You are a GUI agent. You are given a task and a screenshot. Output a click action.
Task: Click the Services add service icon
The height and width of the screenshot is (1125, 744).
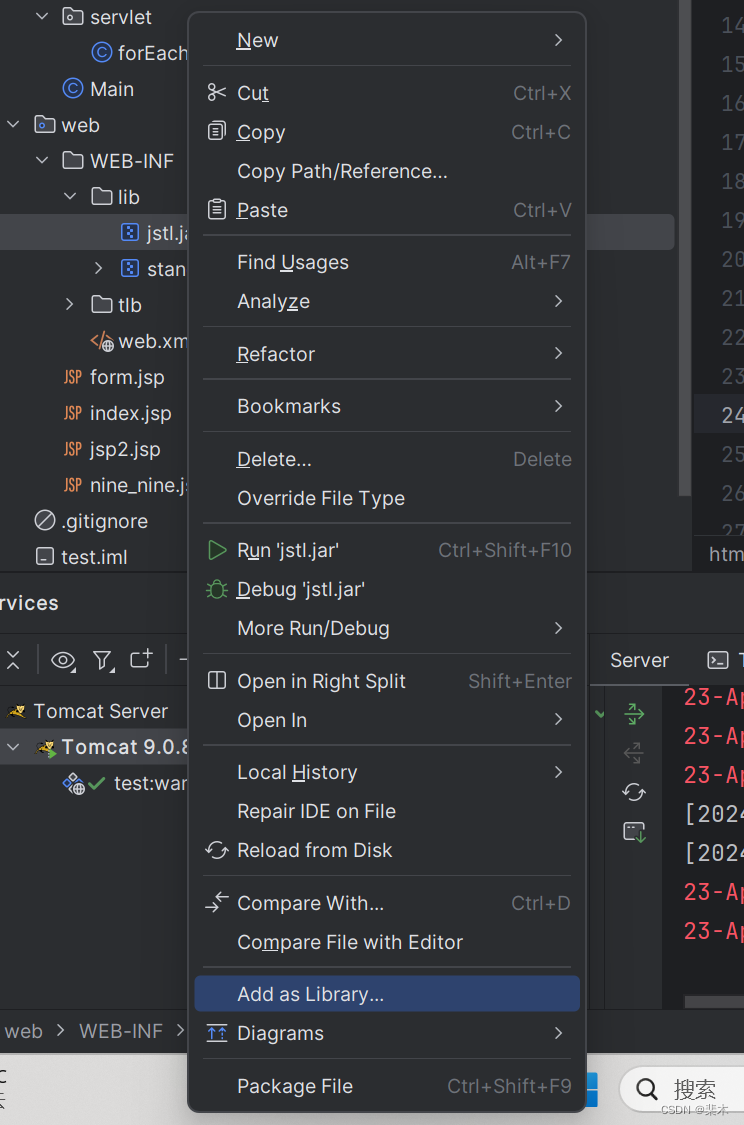pos(141,659)
